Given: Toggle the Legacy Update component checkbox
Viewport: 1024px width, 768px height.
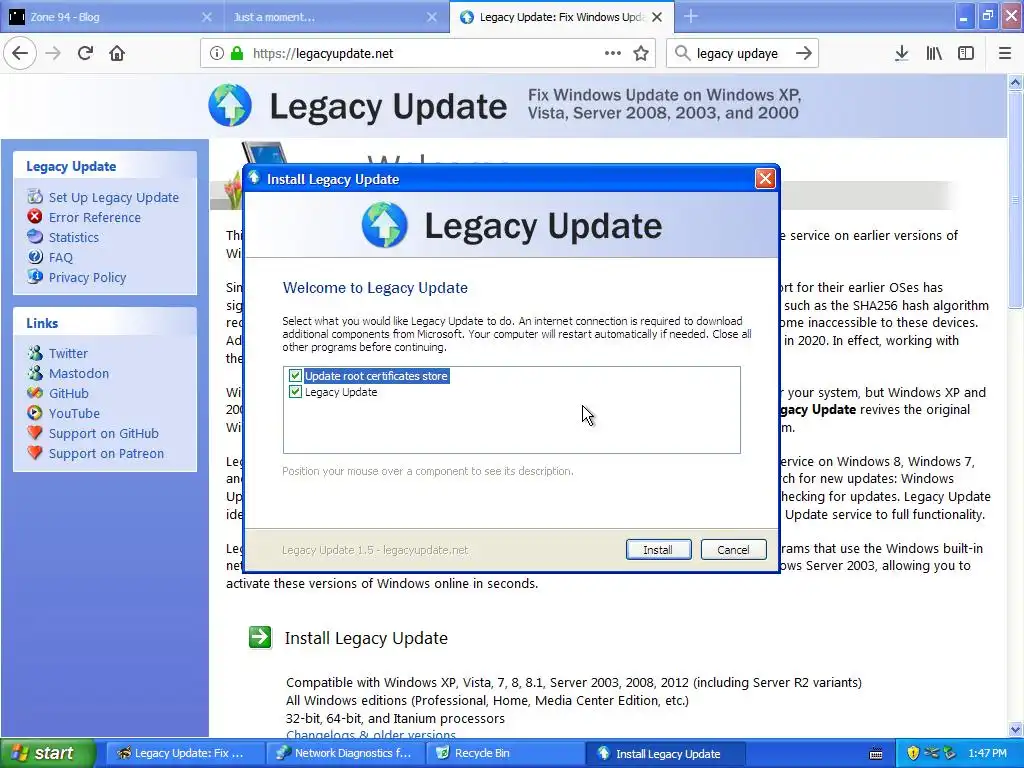Looking at the screenshot, I should click(295, 392).
